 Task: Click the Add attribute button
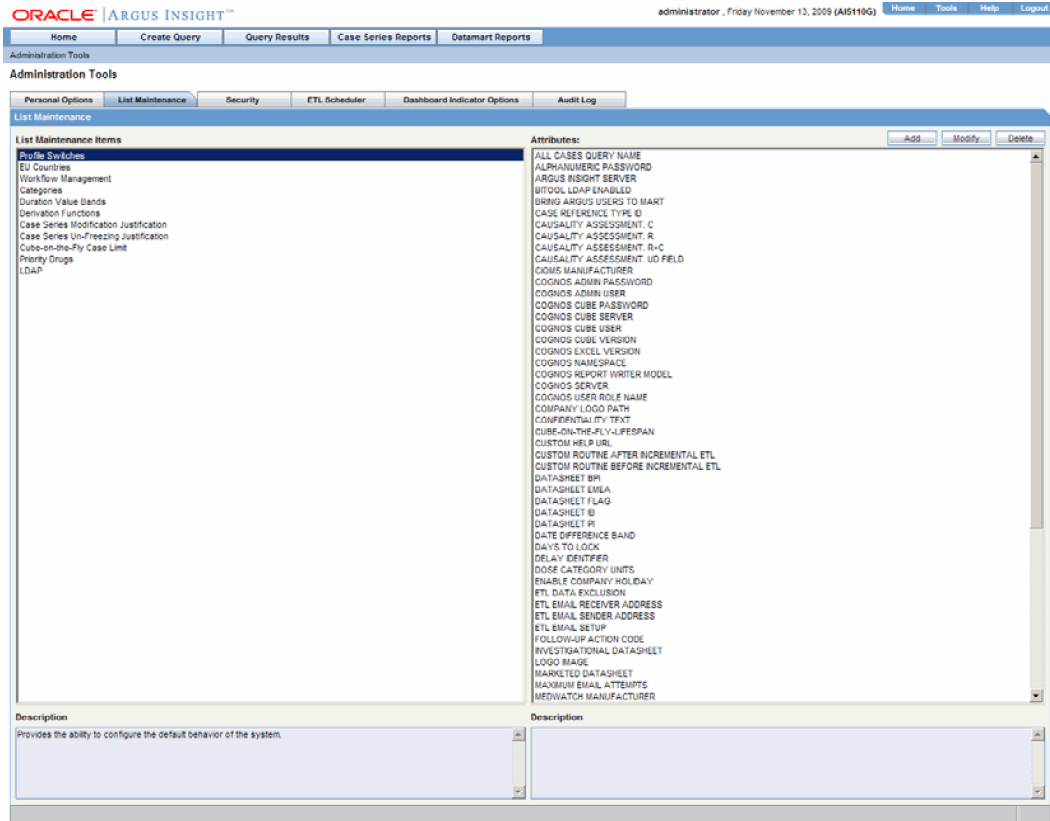(912, 138)
